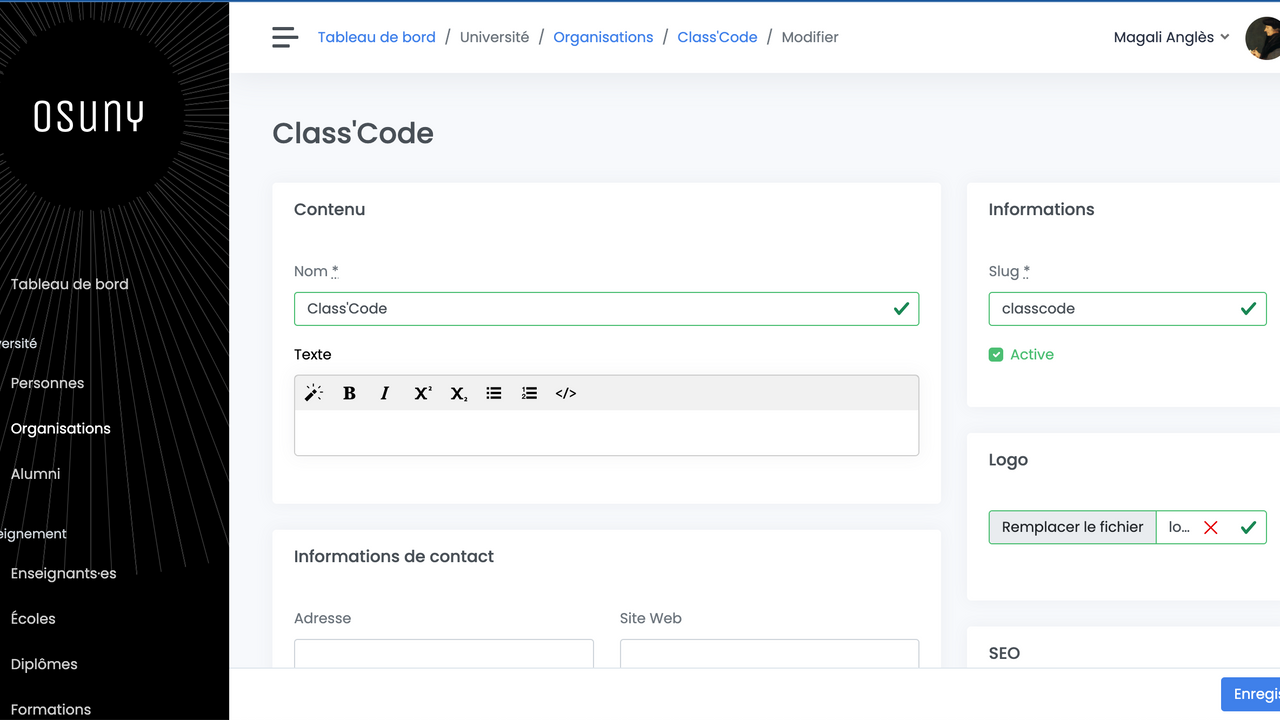
Task: Insert an unordered bullet list
Action: 494,393
